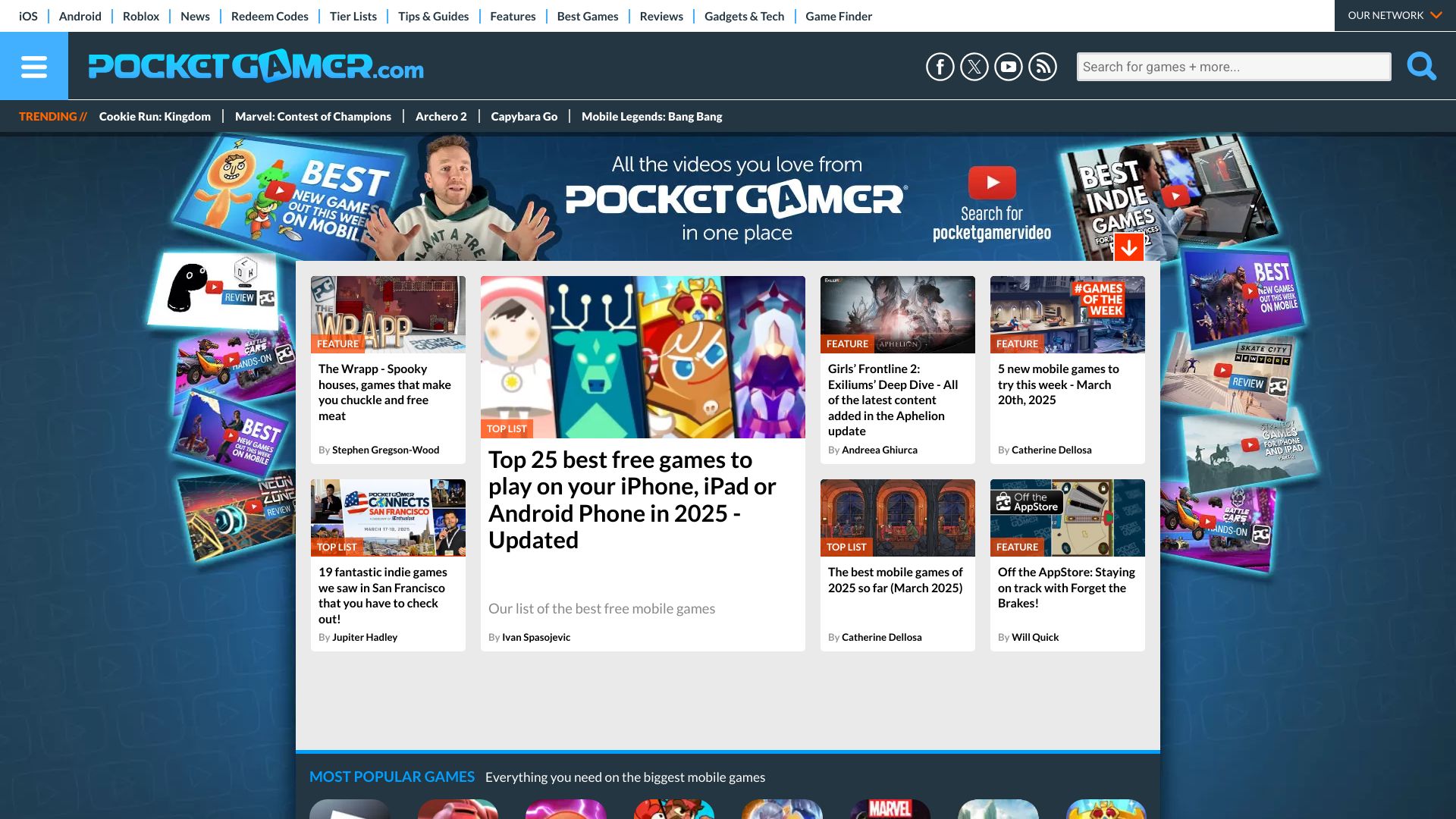The image size is (1456, 819).
Task: Open the Tier Lists menu item
Action: click(353, 16)
